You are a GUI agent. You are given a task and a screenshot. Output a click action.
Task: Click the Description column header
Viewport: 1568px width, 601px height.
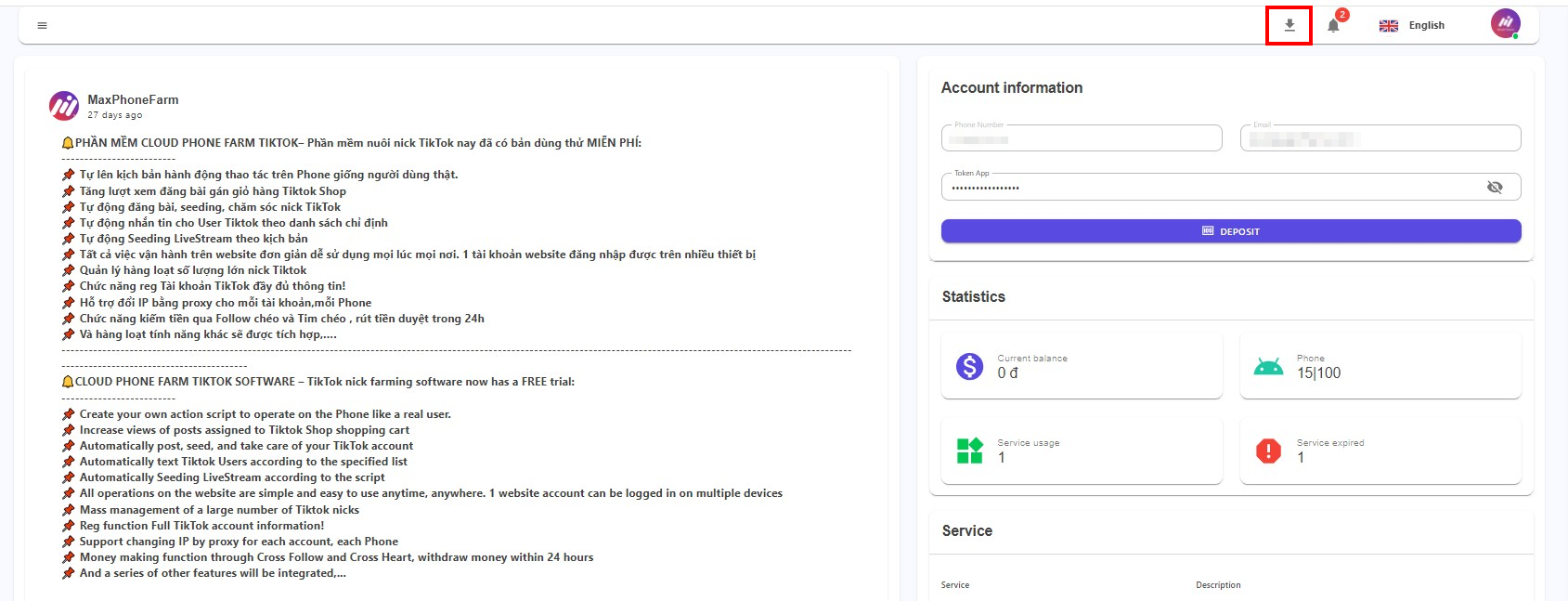tap(1218, 585)
